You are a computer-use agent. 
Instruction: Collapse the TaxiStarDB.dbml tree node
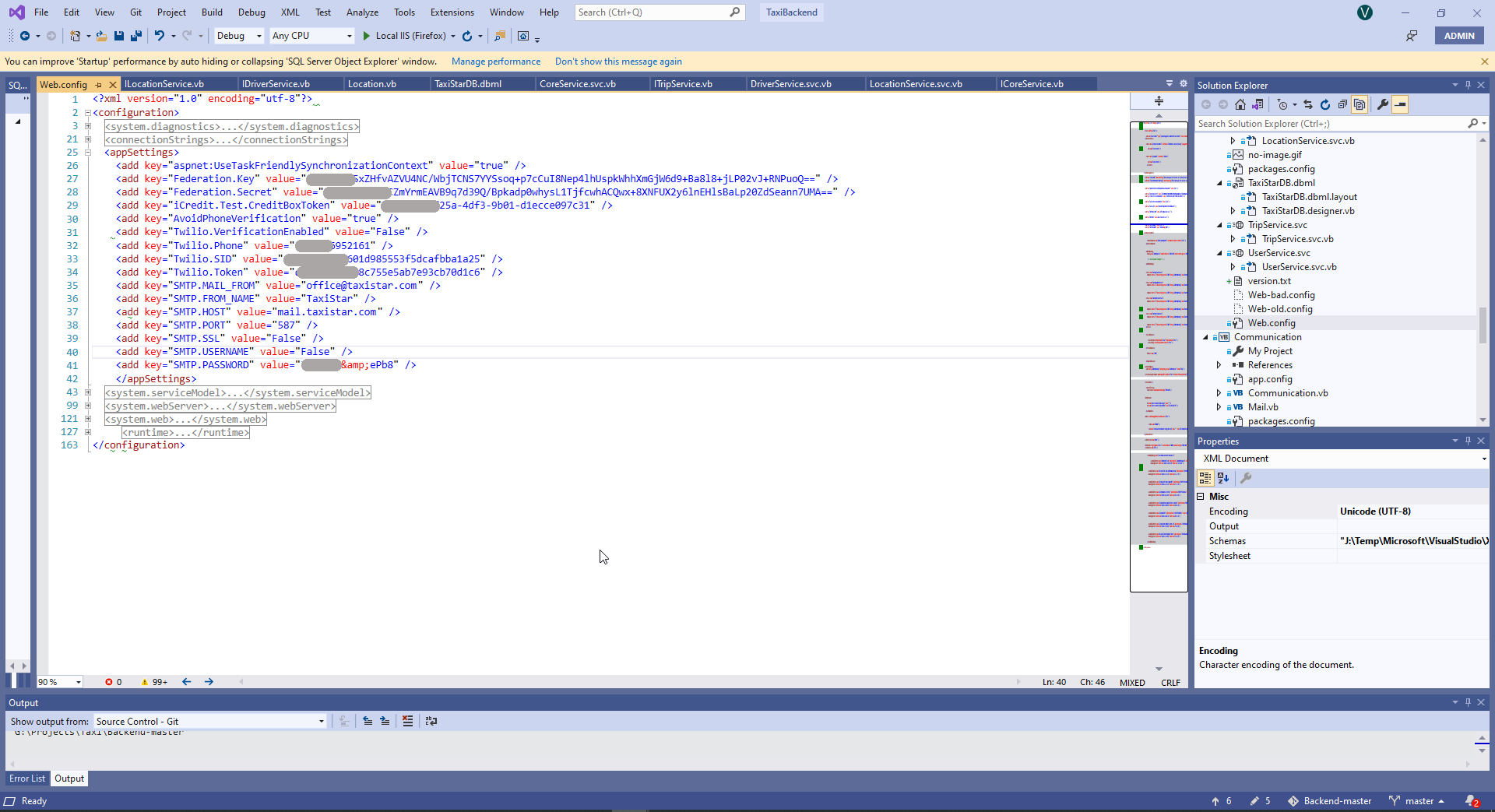coord(1220,183)
